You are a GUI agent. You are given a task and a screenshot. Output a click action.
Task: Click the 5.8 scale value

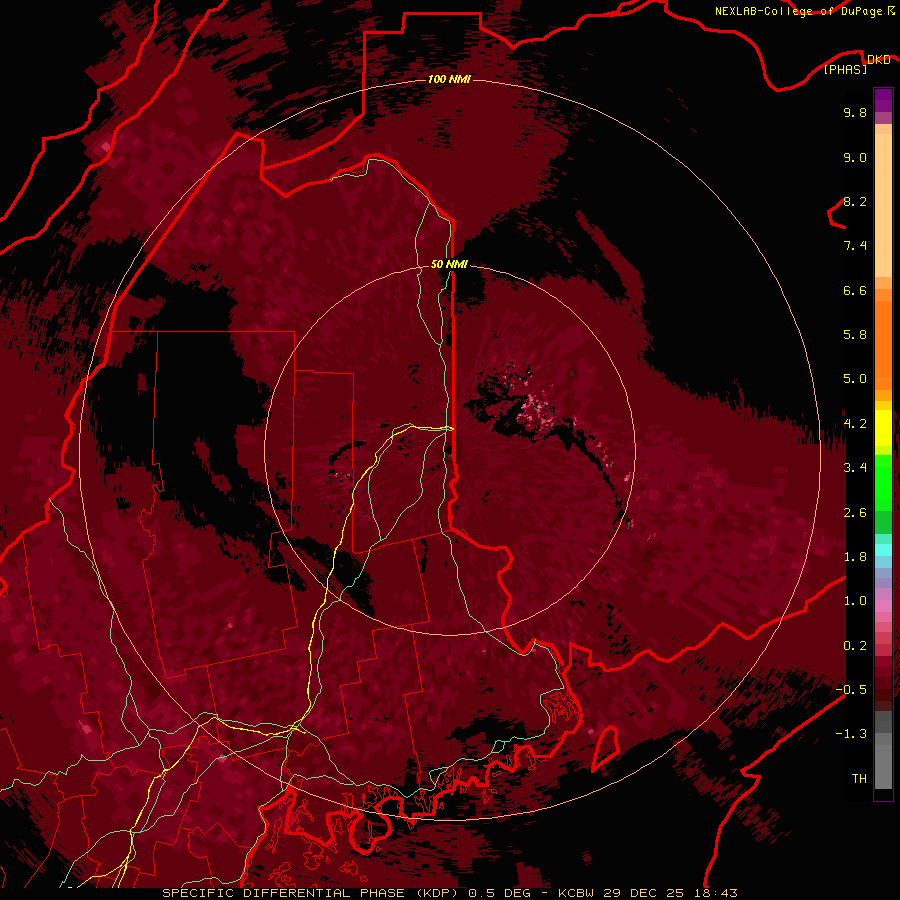(855, 335)
